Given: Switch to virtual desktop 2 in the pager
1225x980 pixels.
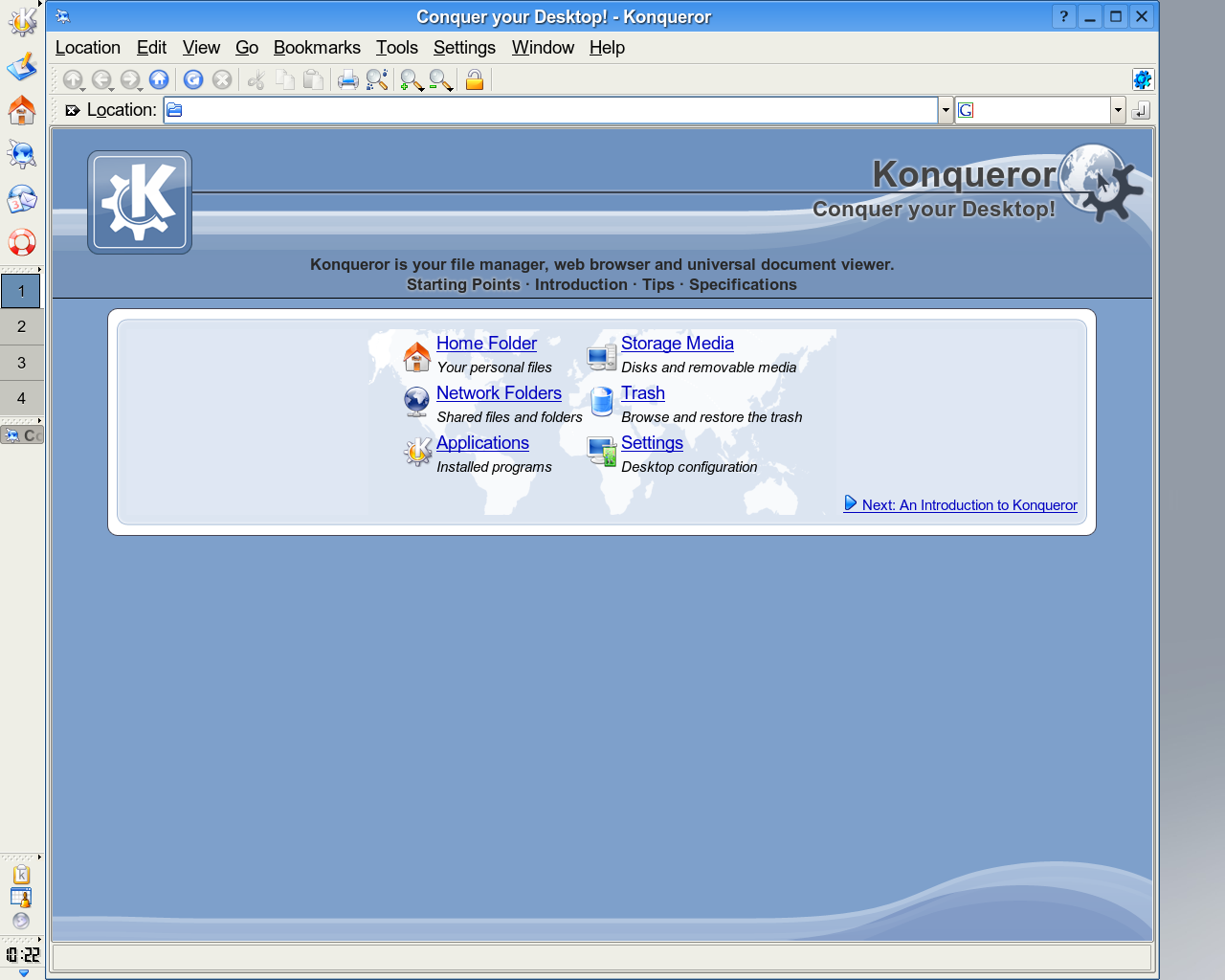Looking at the screenshot, I should pyautogui.click(x=21, y=326).
